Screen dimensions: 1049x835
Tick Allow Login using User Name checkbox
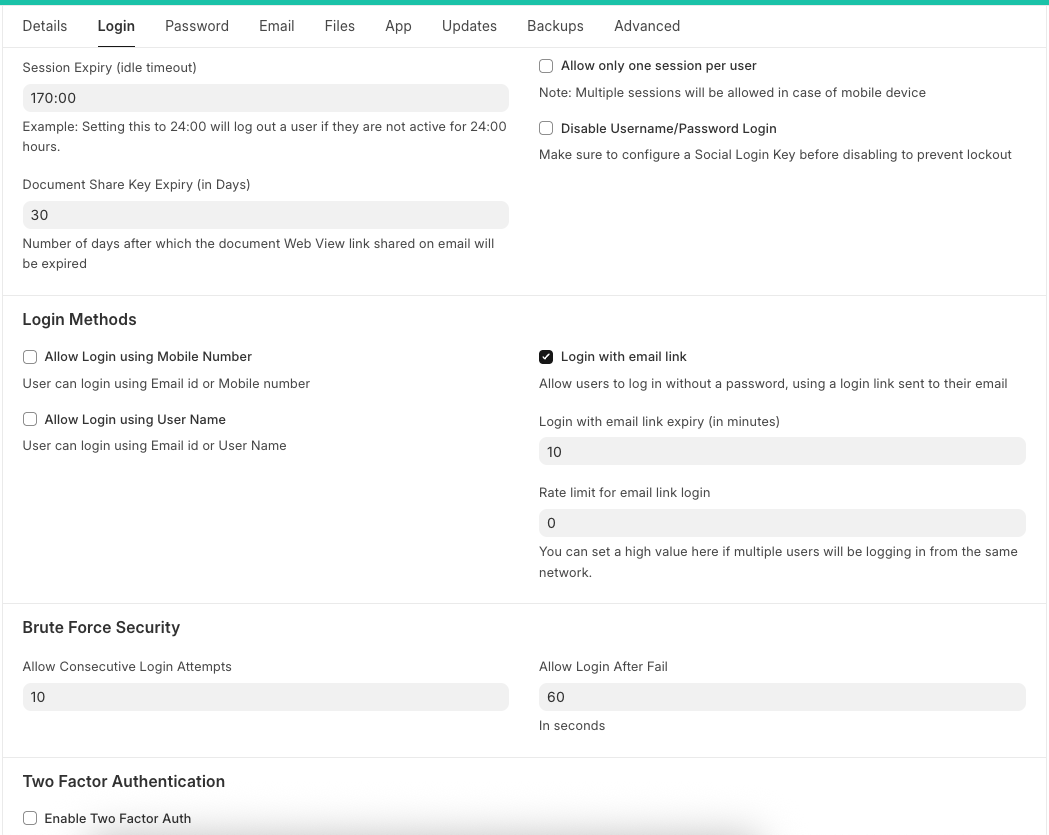(x=30, y=420)
